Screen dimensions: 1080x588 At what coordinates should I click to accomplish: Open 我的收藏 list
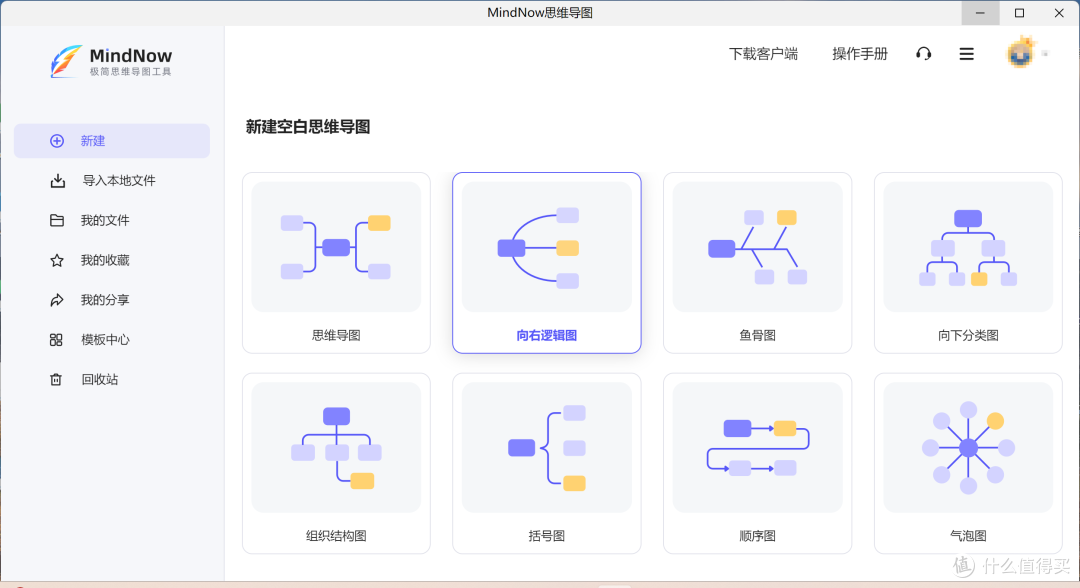(x=105, y=260)
